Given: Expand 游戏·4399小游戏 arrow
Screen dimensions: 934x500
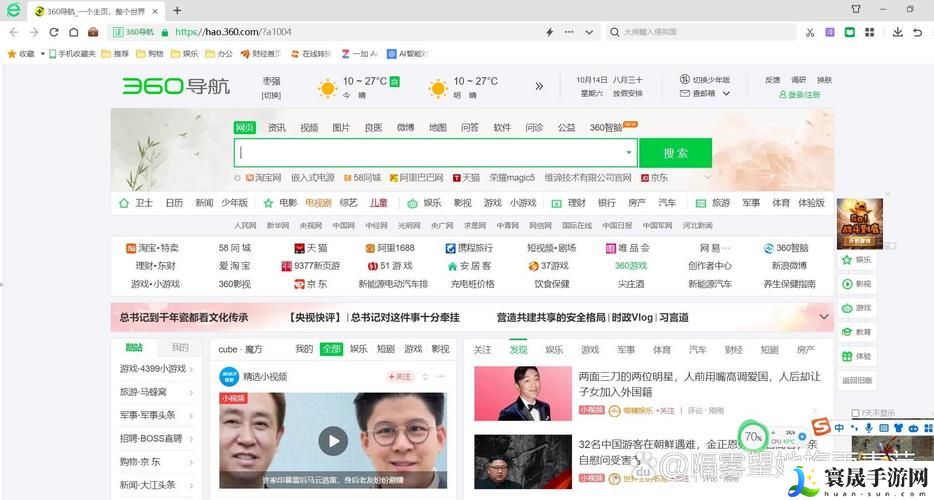Looking at the screenshot, I should click(191, 369).
